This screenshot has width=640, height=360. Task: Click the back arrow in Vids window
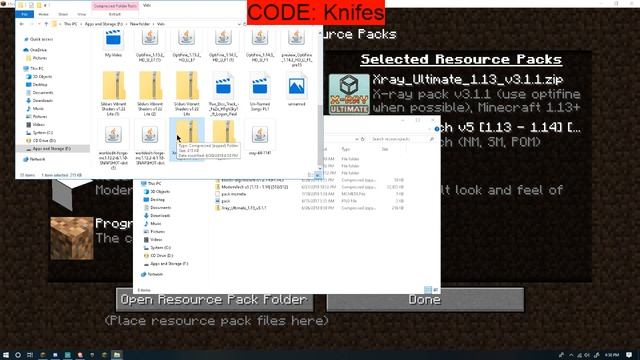22,24
